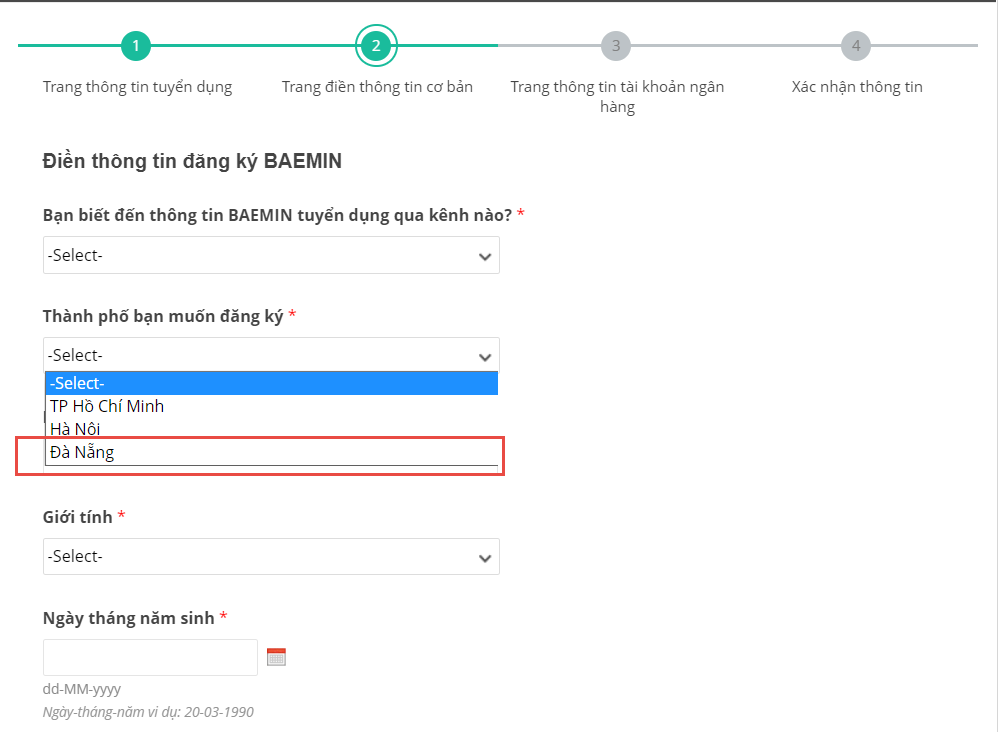Click 'Trang điền thông tin cơ bản' label
The width and height of the screenshot is (998, 732).
[x=376, y=86]
